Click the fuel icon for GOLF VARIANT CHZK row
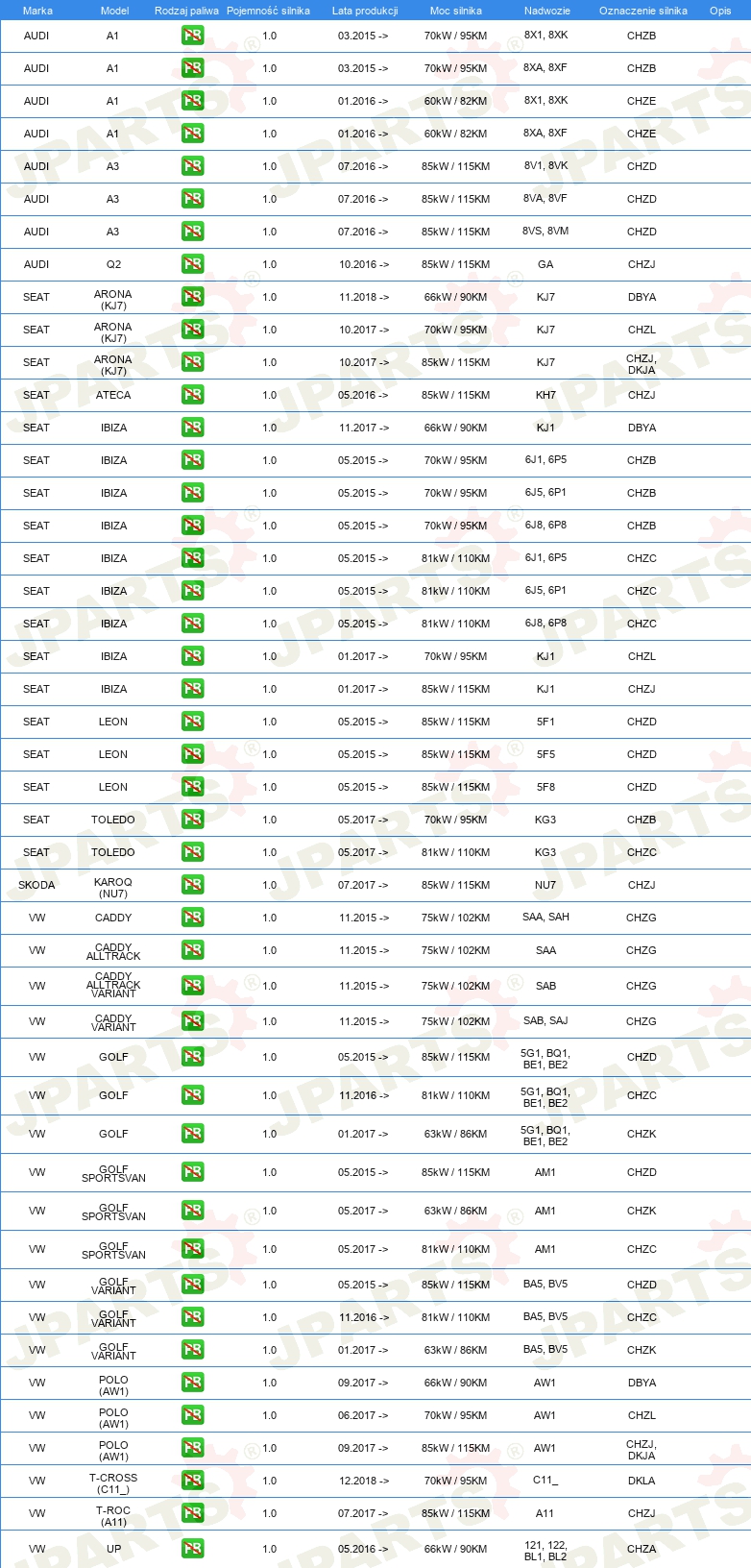Screen dimensions: 751x1568 pyautogui.click(x=192, y=1350)
